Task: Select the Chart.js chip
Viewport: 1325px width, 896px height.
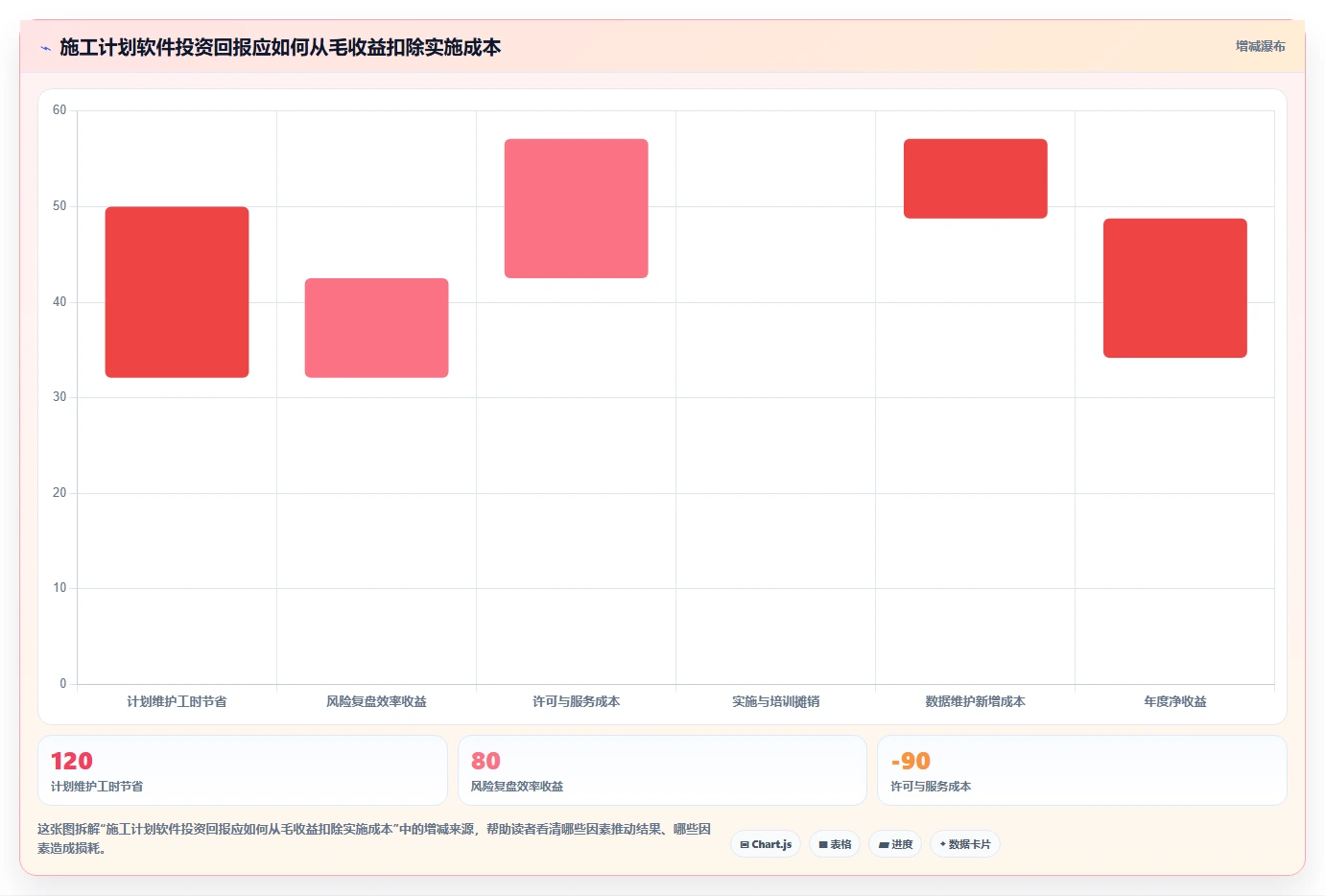Action: [x=766, y=844]
